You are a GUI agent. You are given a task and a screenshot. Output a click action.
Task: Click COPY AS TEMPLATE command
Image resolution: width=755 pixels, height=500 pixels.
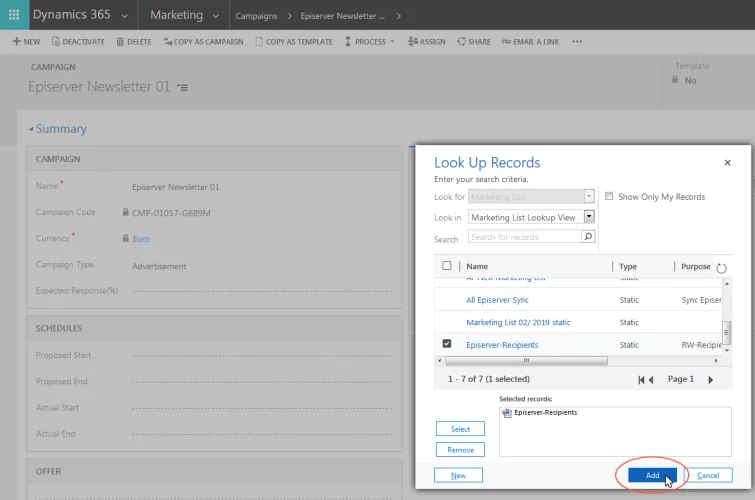click(294, 42)
